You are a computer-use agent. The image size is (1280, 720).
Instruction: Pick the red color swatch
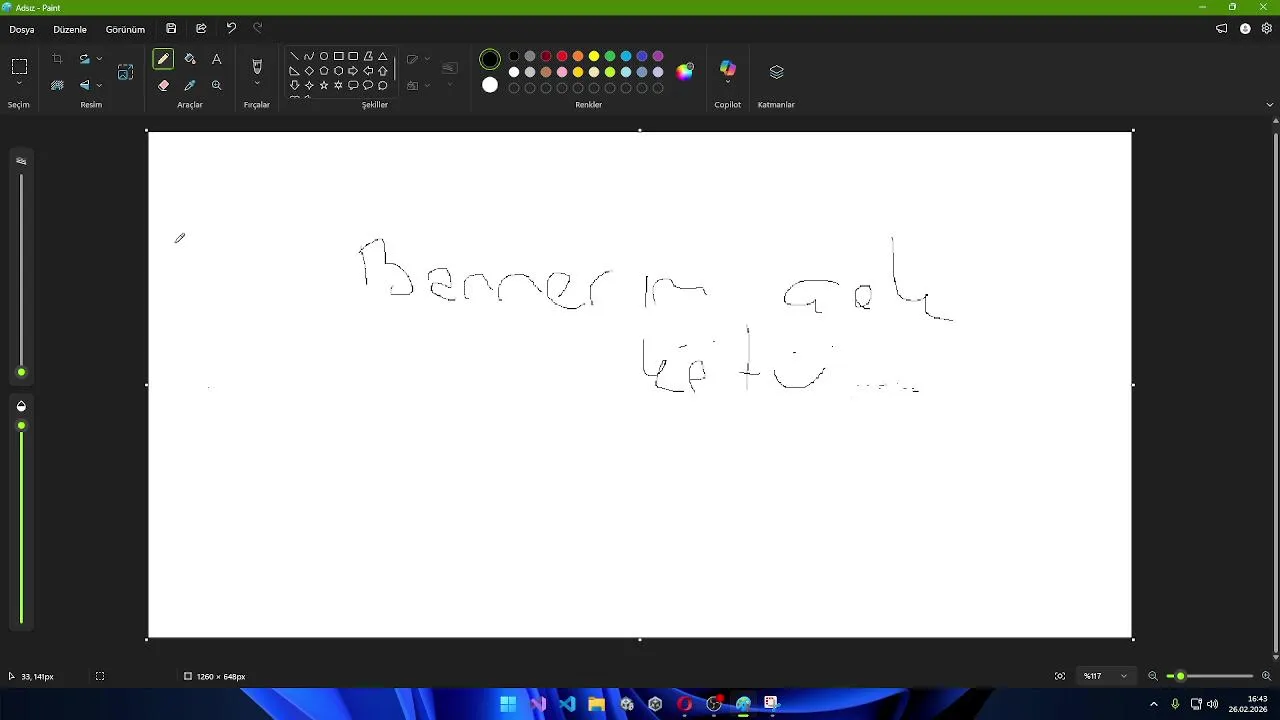point(562,56)
